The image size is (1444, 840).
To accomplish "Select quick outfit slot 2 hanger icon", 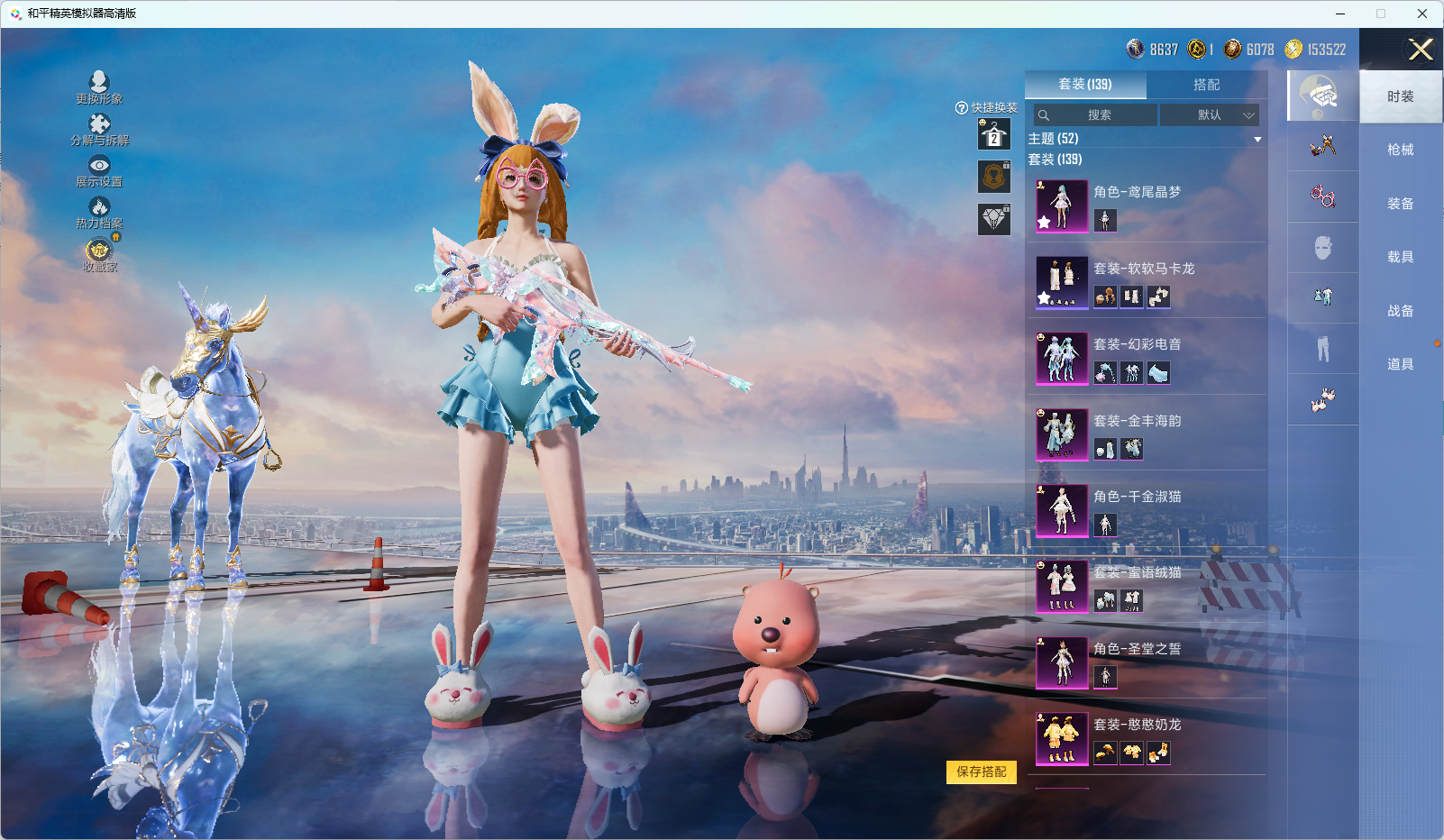I will point(993,135).
